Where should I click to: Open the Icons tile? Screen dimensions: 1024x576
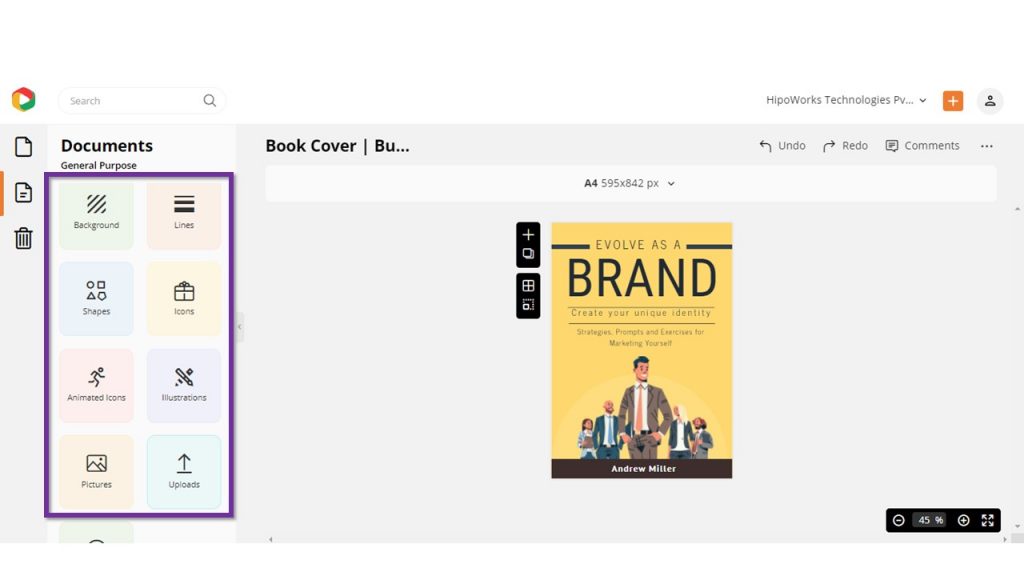pyautogui.click(x=184, y=299)
